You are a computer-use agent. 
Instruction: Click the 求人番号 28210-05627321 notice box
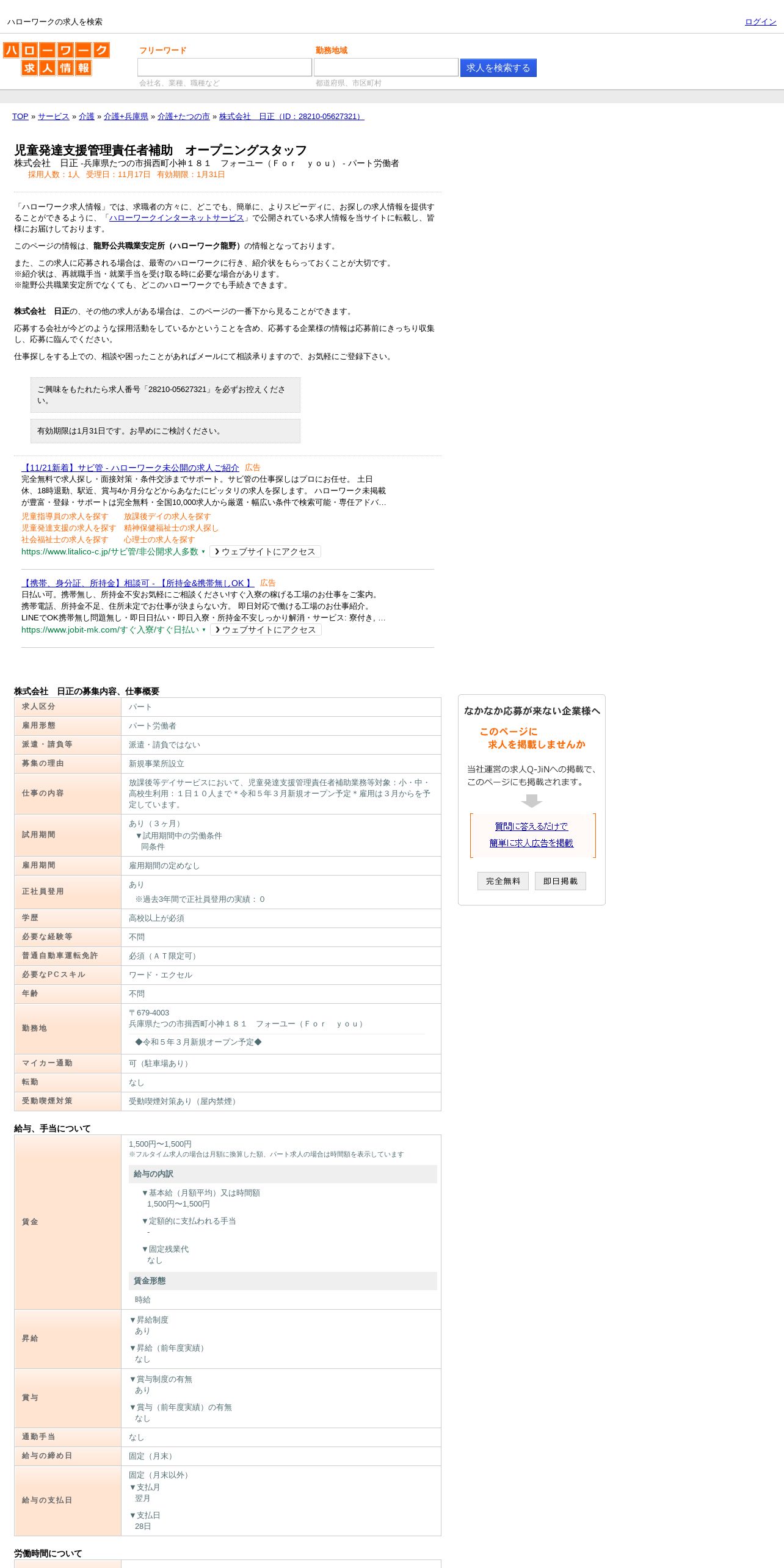[x=165, y=395]
